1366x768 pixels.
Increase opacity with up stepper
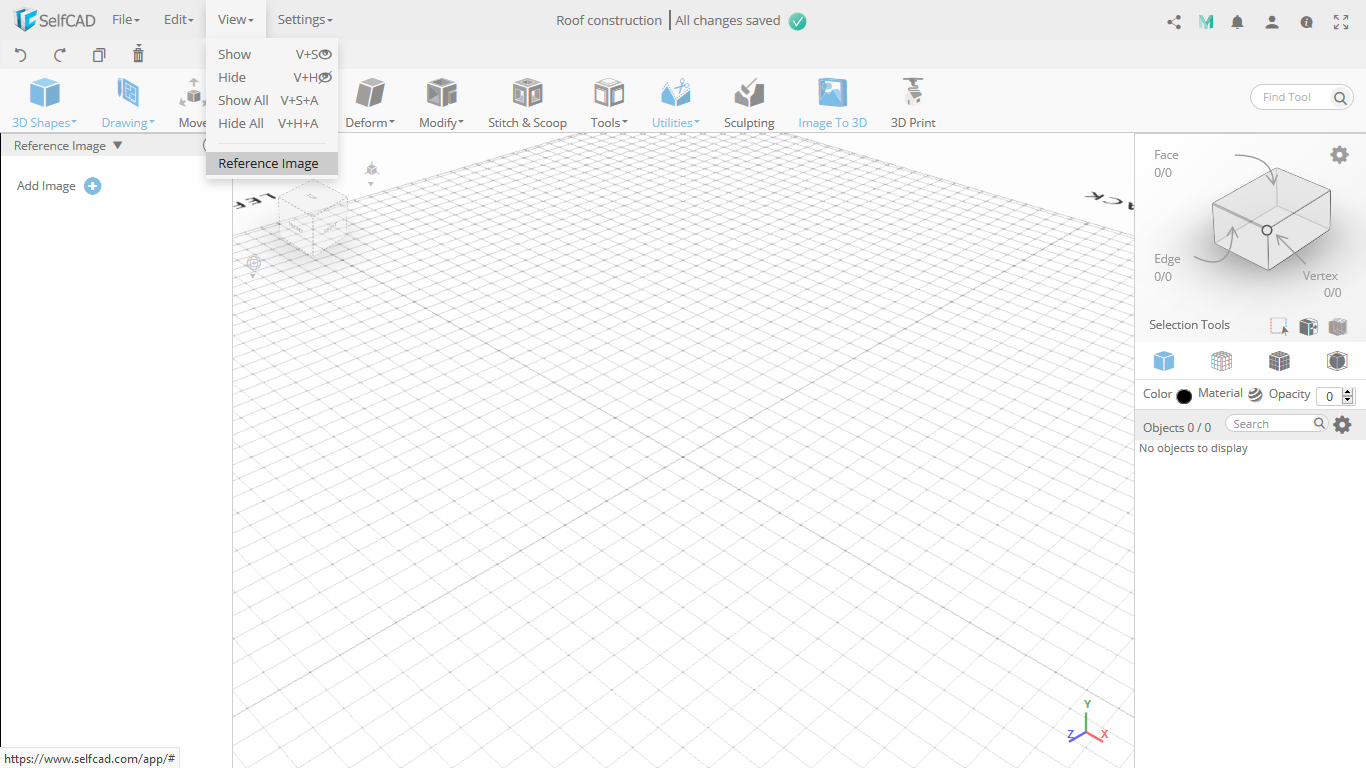pyautogui.click(x=1348, y=392)
